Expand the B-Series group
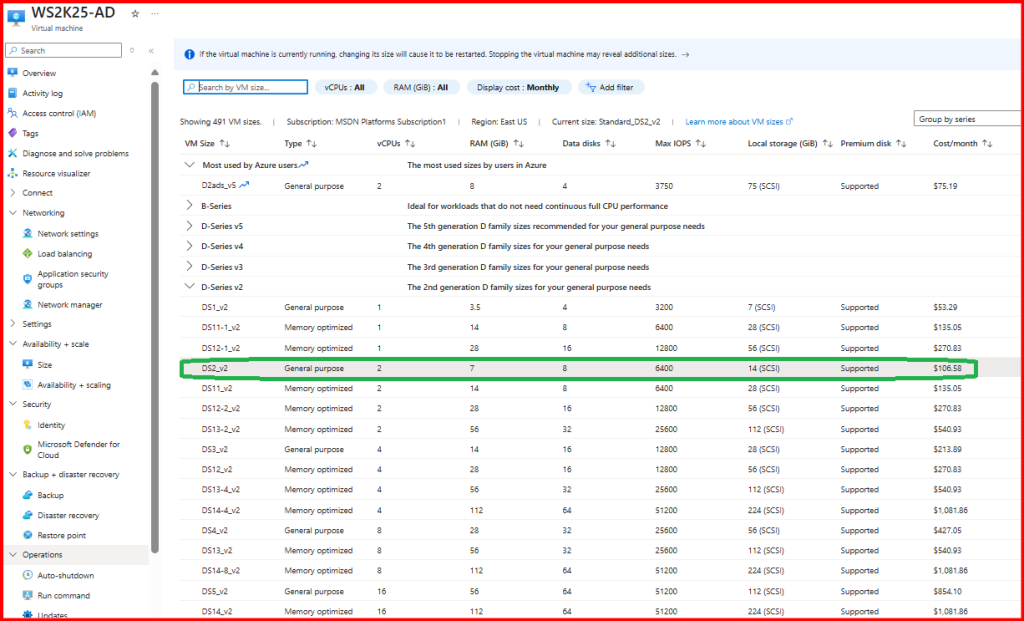Viewport: 1024px width, 621px height. 190,206
